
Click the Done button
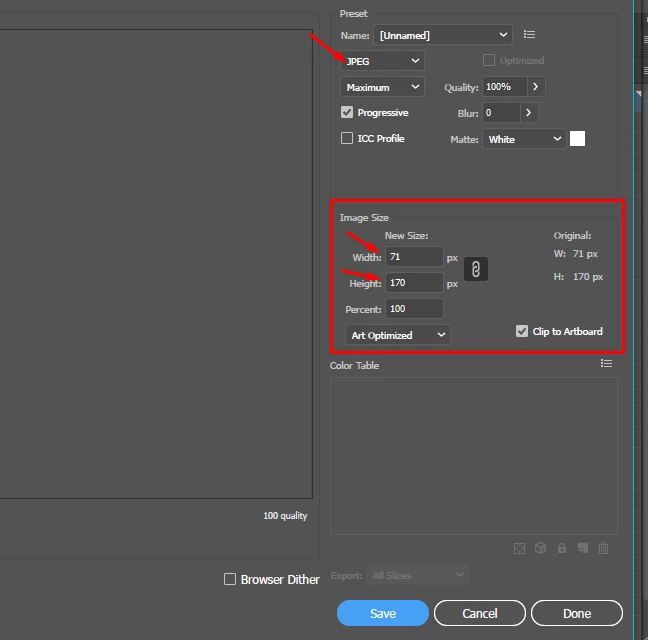tap(577, 613)
